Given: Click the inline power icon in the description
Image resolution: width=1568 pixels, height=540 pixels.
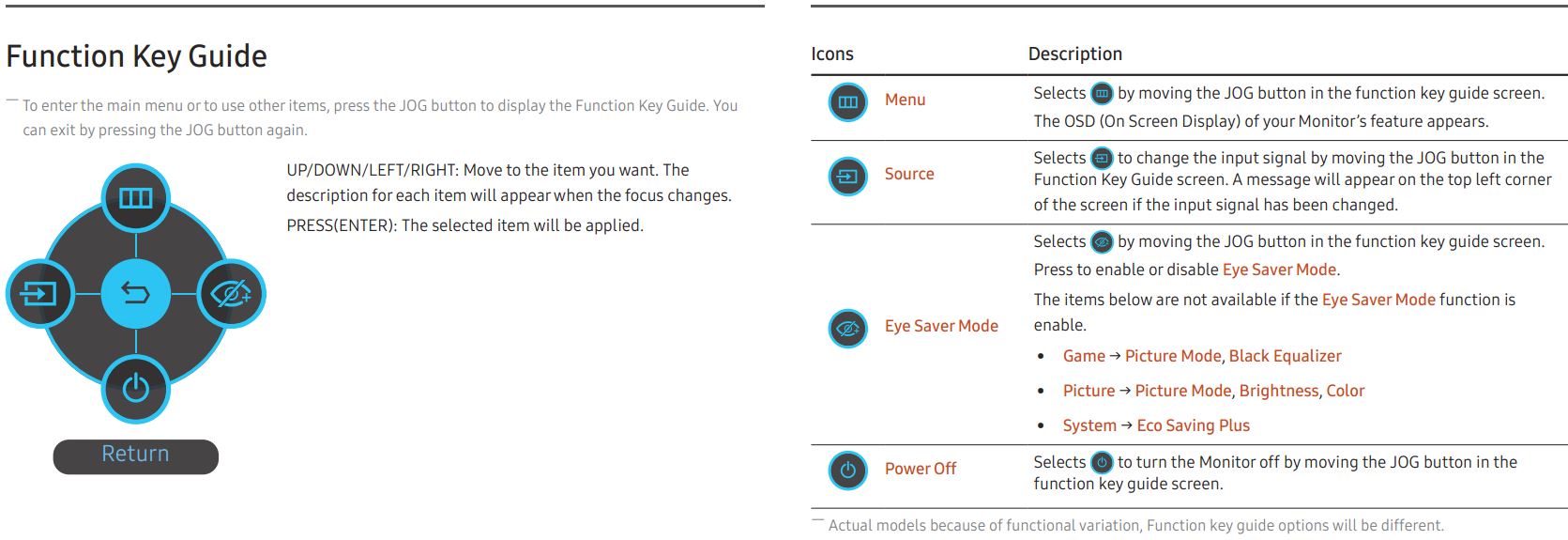Looking at the screenshot, I should click(1103, 462).
